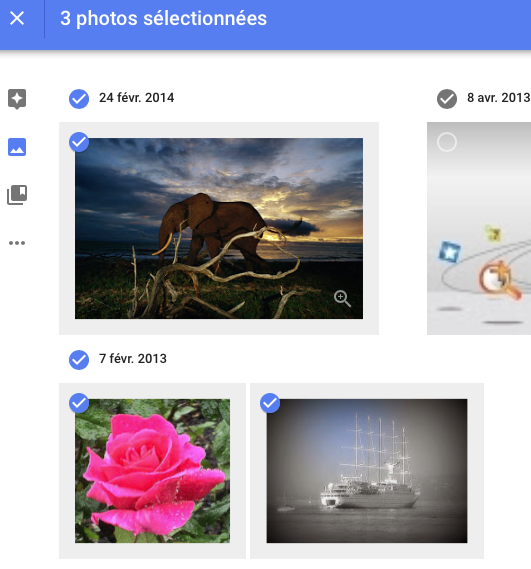
Task: Select the grey graphic photo's empty circle
Action: [x=447, y=142]
